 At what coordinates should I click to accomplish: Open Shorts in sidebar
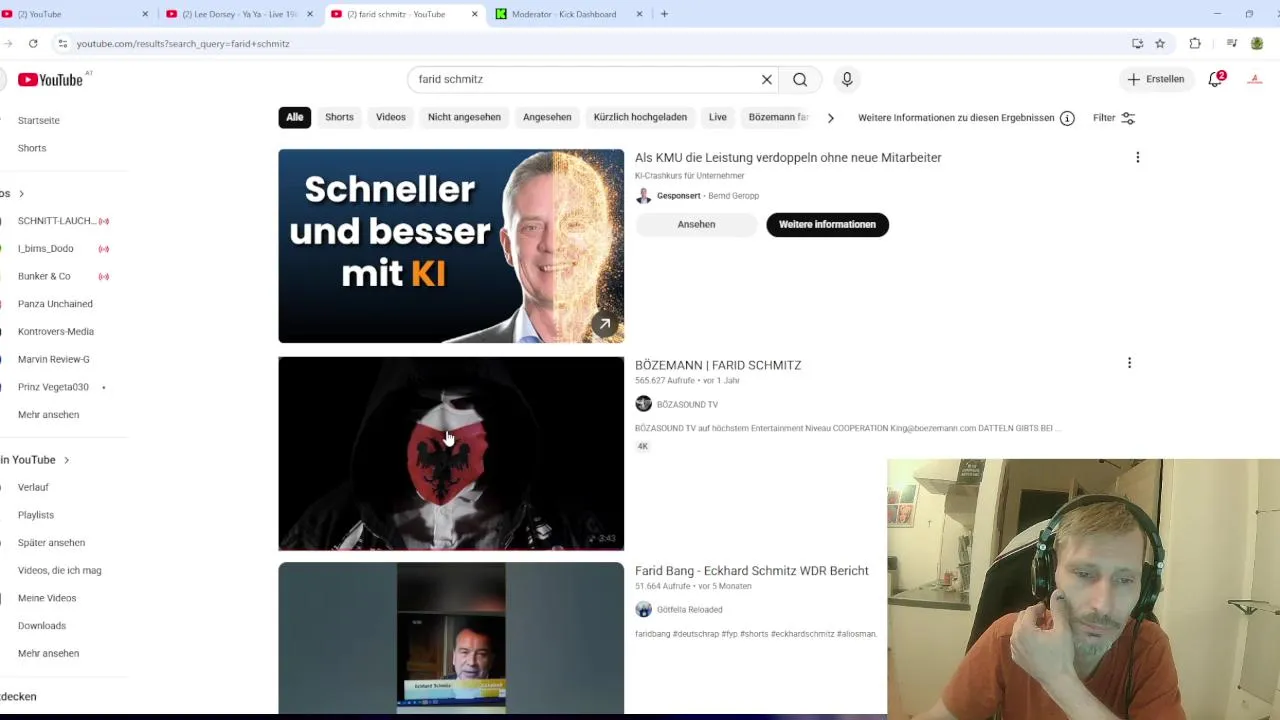pyautogui.click(x=32, y=148)
